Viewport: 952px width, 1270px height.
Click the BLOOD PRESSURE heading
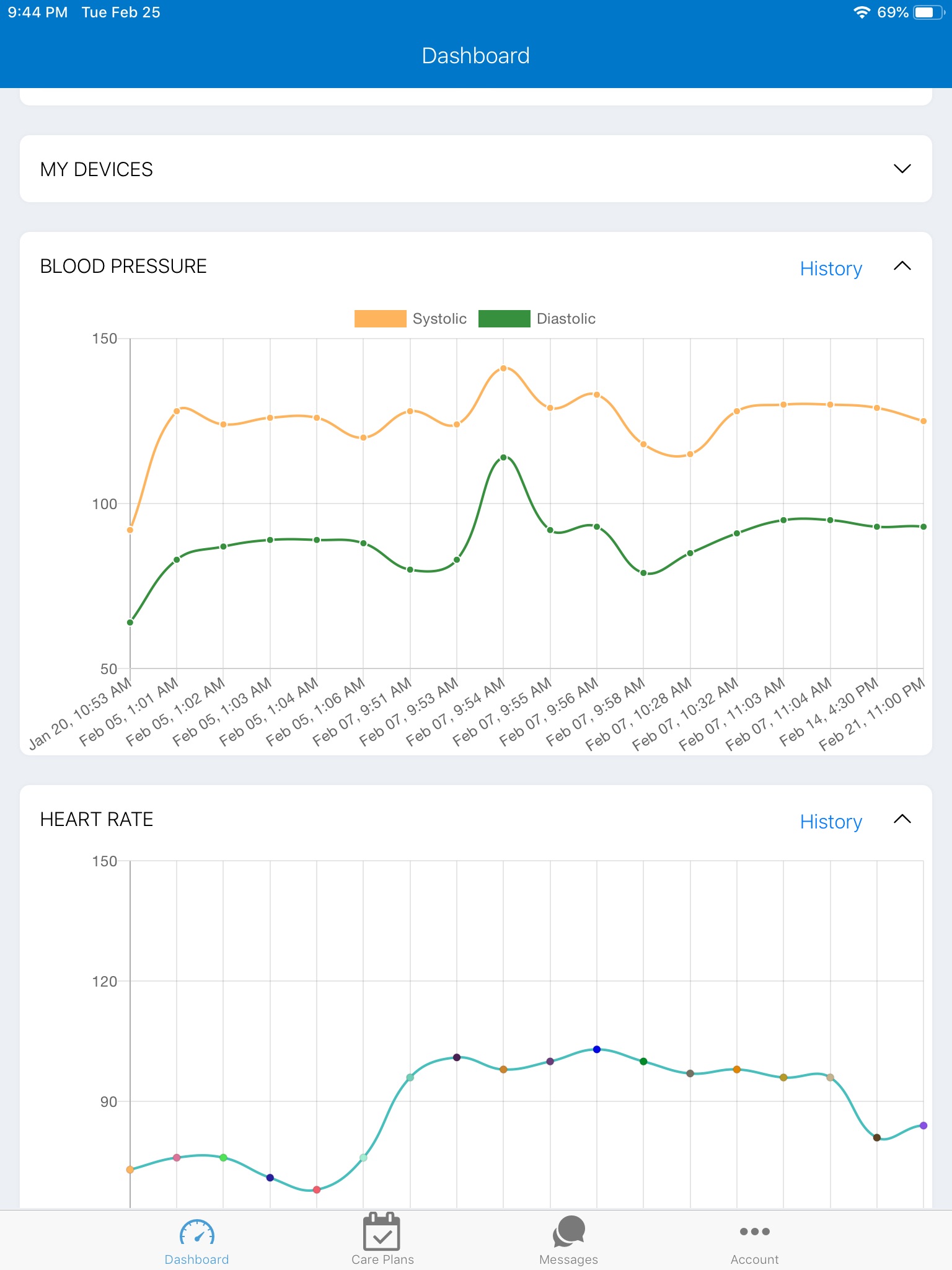[123, 266]
